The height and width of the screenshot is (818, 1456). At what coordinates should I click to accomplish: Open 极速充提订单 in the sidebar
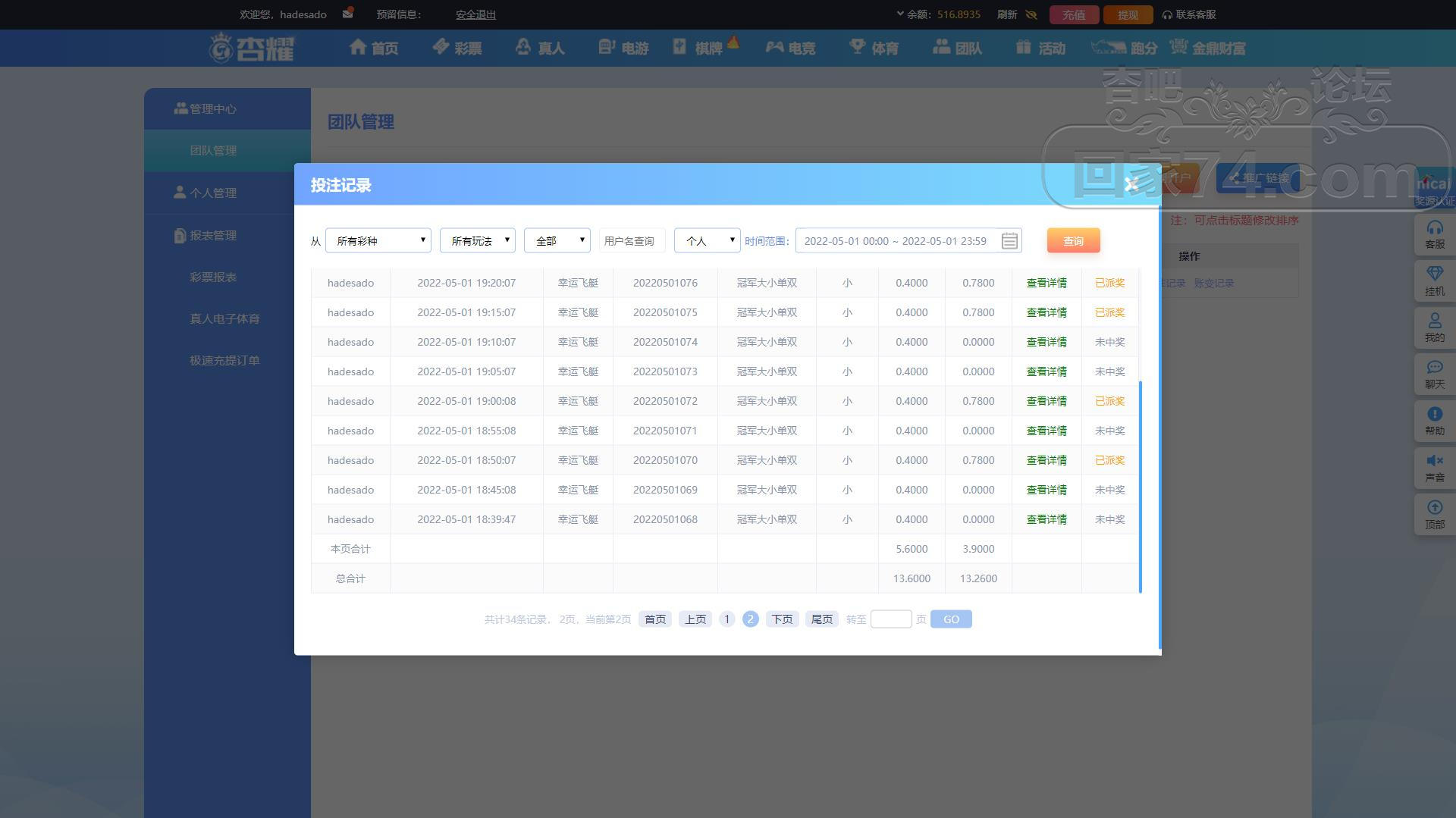(x=224, y=360)
